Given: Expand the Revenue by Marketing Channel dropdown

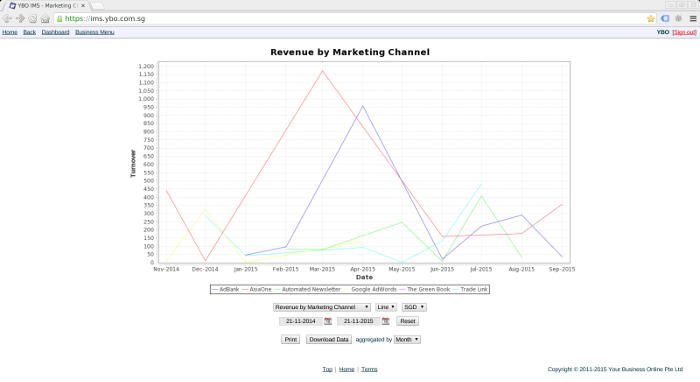Looking at the screenshot, I should coord(321,307).
